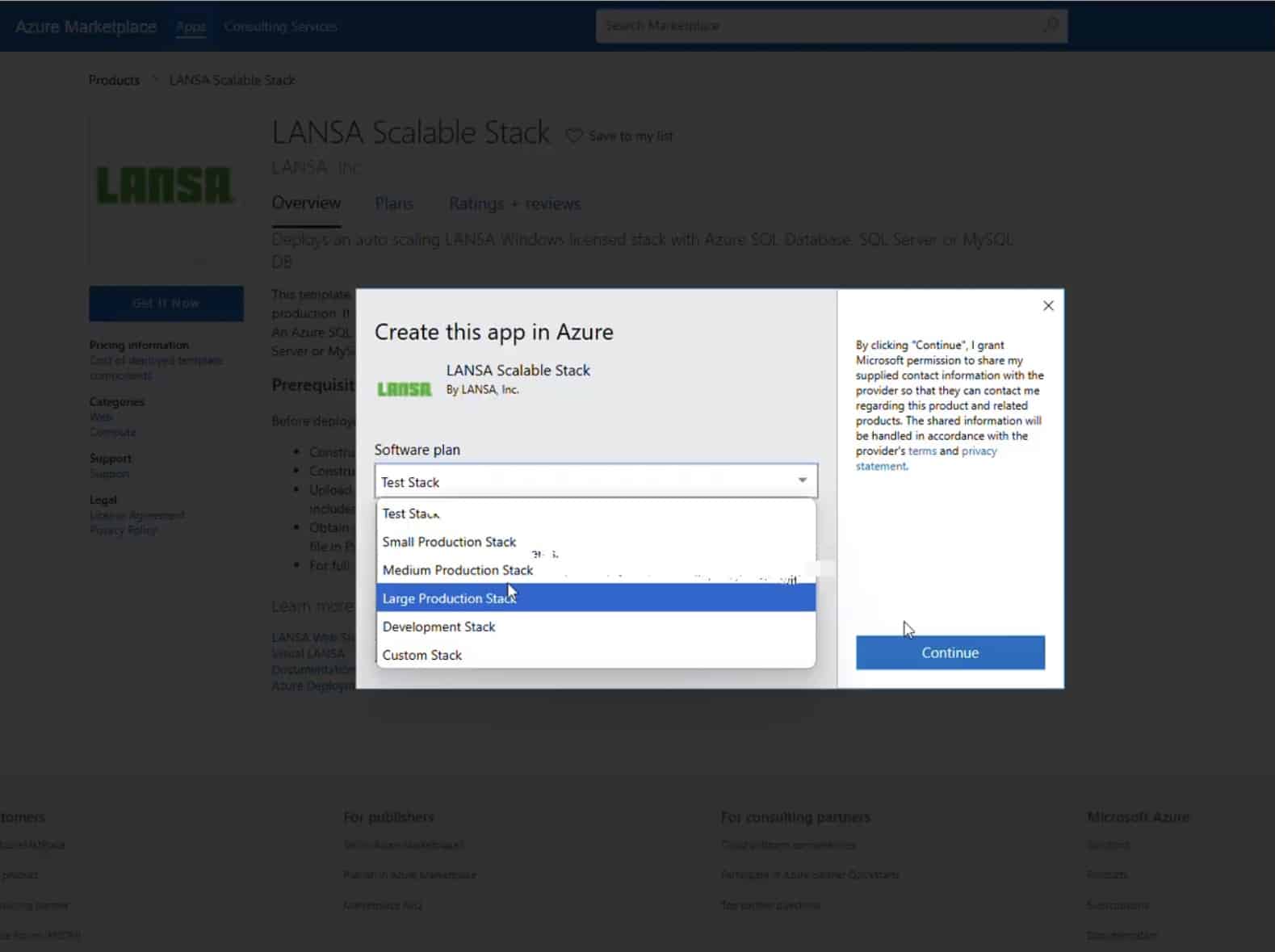The image size is (1275, 952).
Task: Open the Apps menu in header
Action: [191, 27]
